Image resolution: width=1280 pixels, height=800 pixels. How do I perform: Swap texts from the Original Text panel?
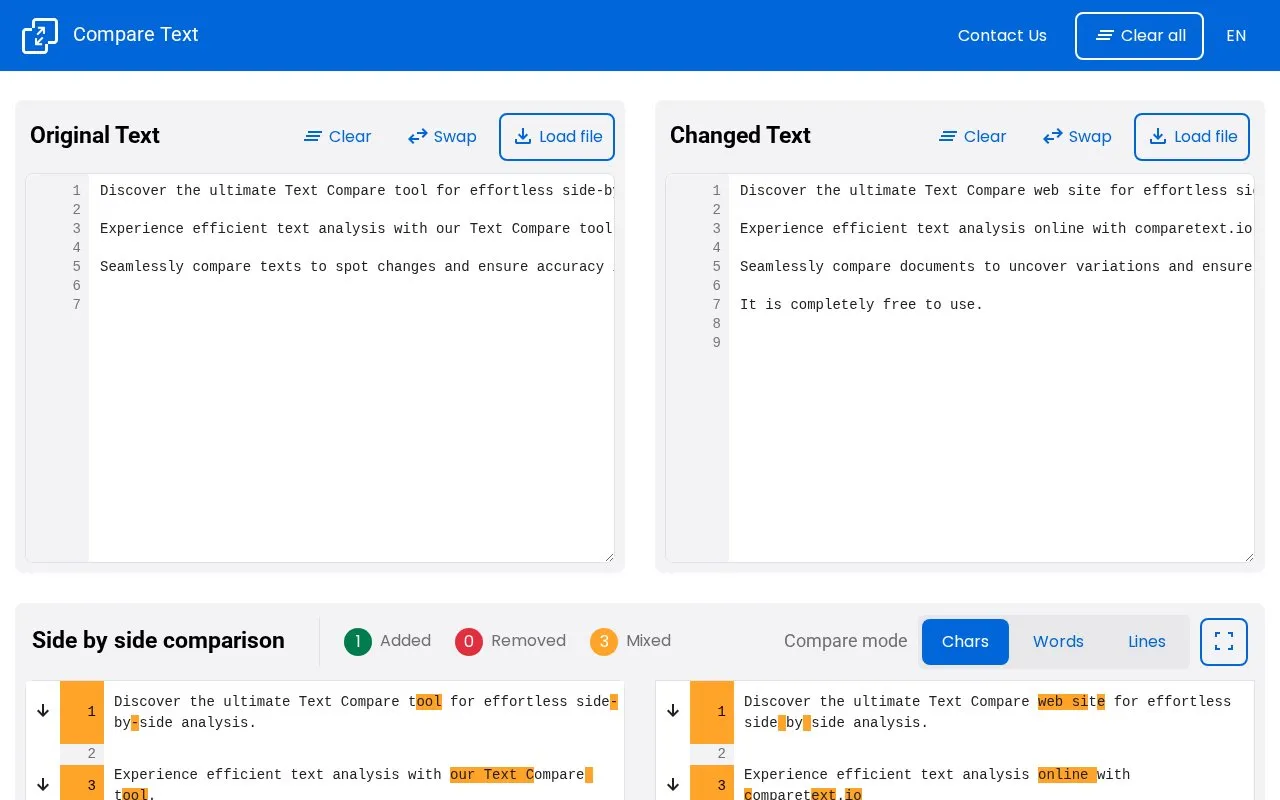(442, 137)
